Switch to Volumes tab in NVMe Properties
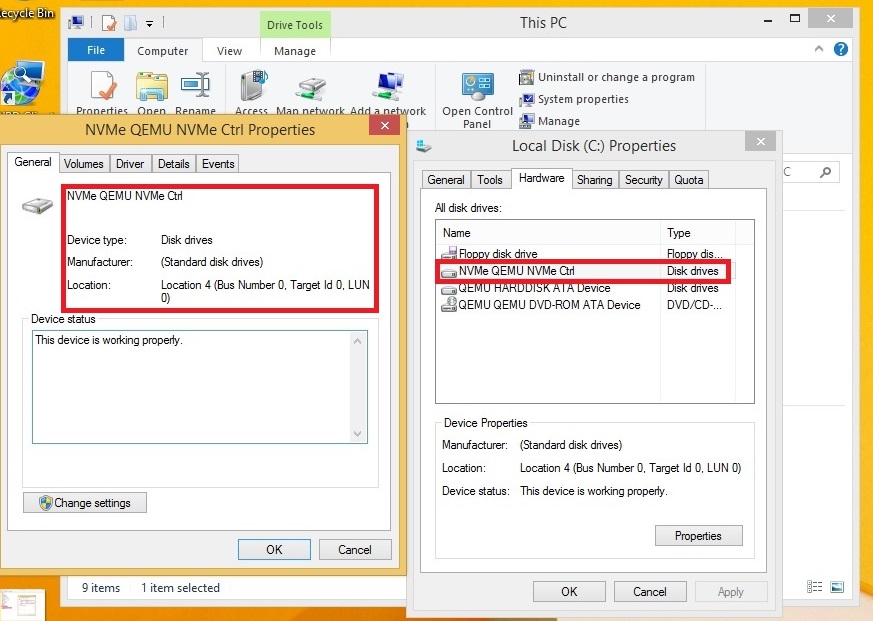Screen dimensions: 873x621 coord(84,164)
